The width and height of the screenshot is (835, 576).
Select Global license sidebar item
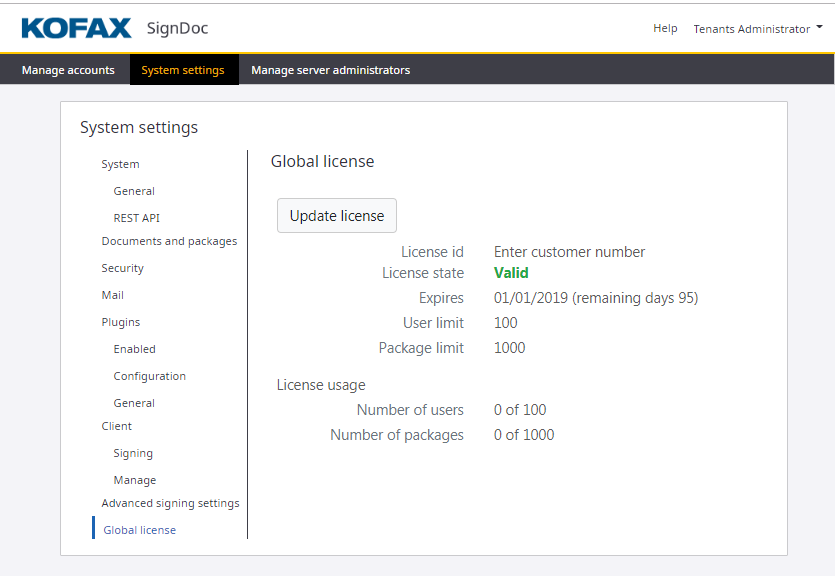139,530
